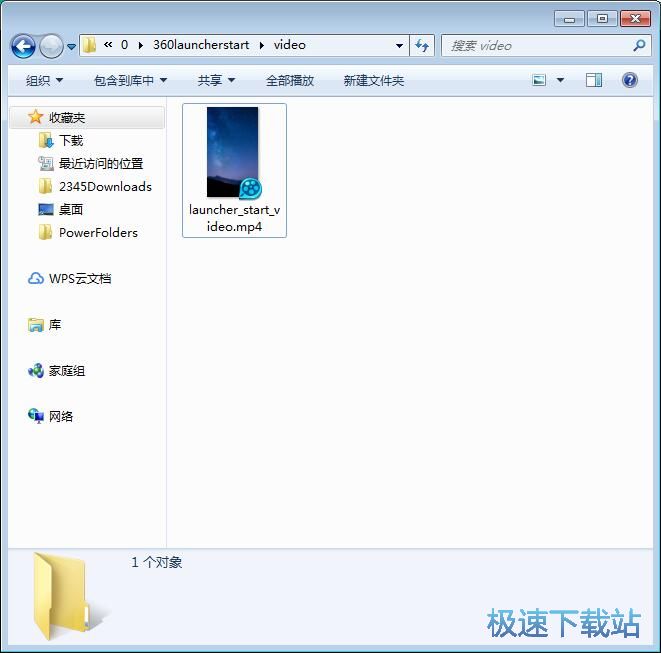Select 家庭组 in navigation pane
This screenshot has width=661, height=653.
[x=67, y=371]
